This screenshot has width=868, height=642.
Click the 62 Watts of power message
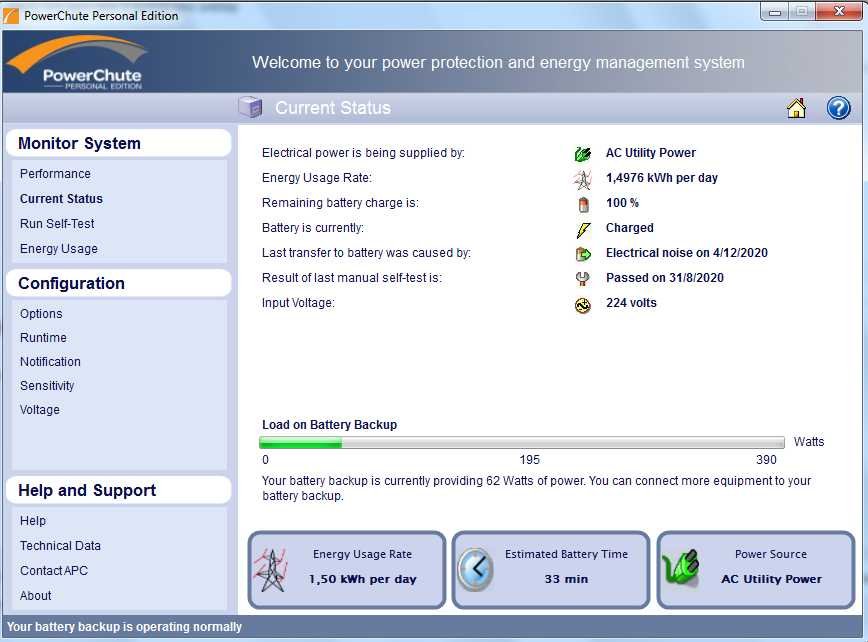[536, 488]
